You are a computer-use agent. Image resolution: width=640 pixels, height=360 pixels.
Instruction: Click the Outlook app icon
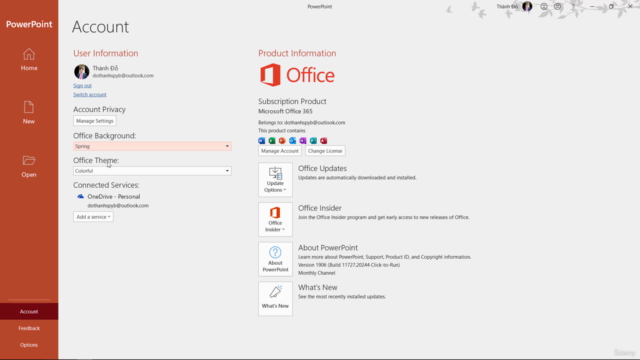pyautogui.click(x=293, y=141)
